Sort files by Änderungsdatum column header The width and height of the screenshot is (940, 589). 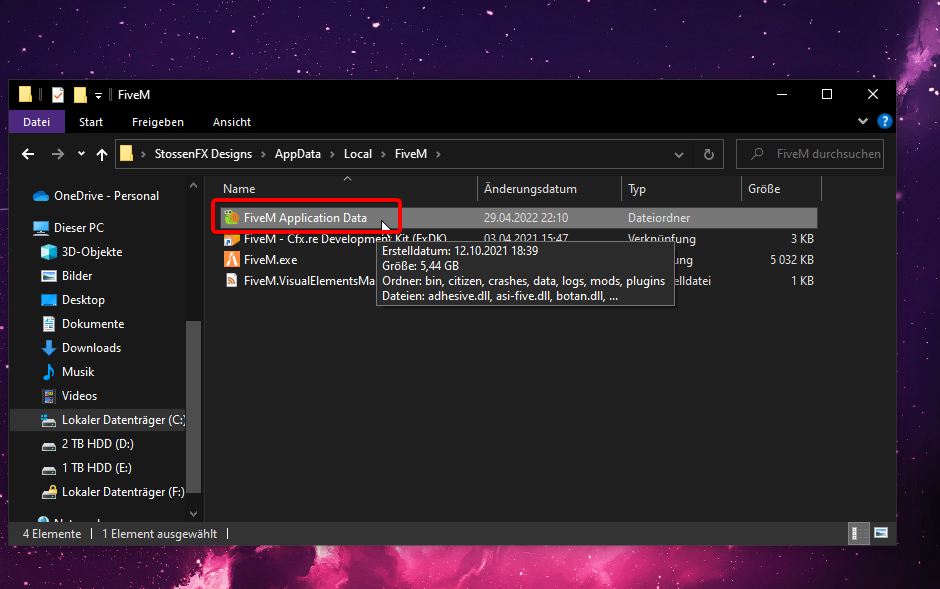coord(530,189)
